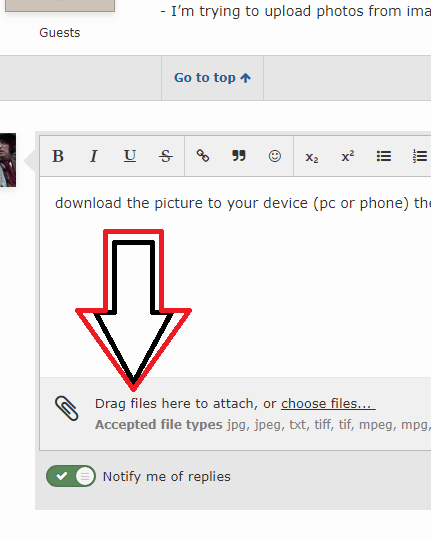Click the choose files link

(328, 404)
